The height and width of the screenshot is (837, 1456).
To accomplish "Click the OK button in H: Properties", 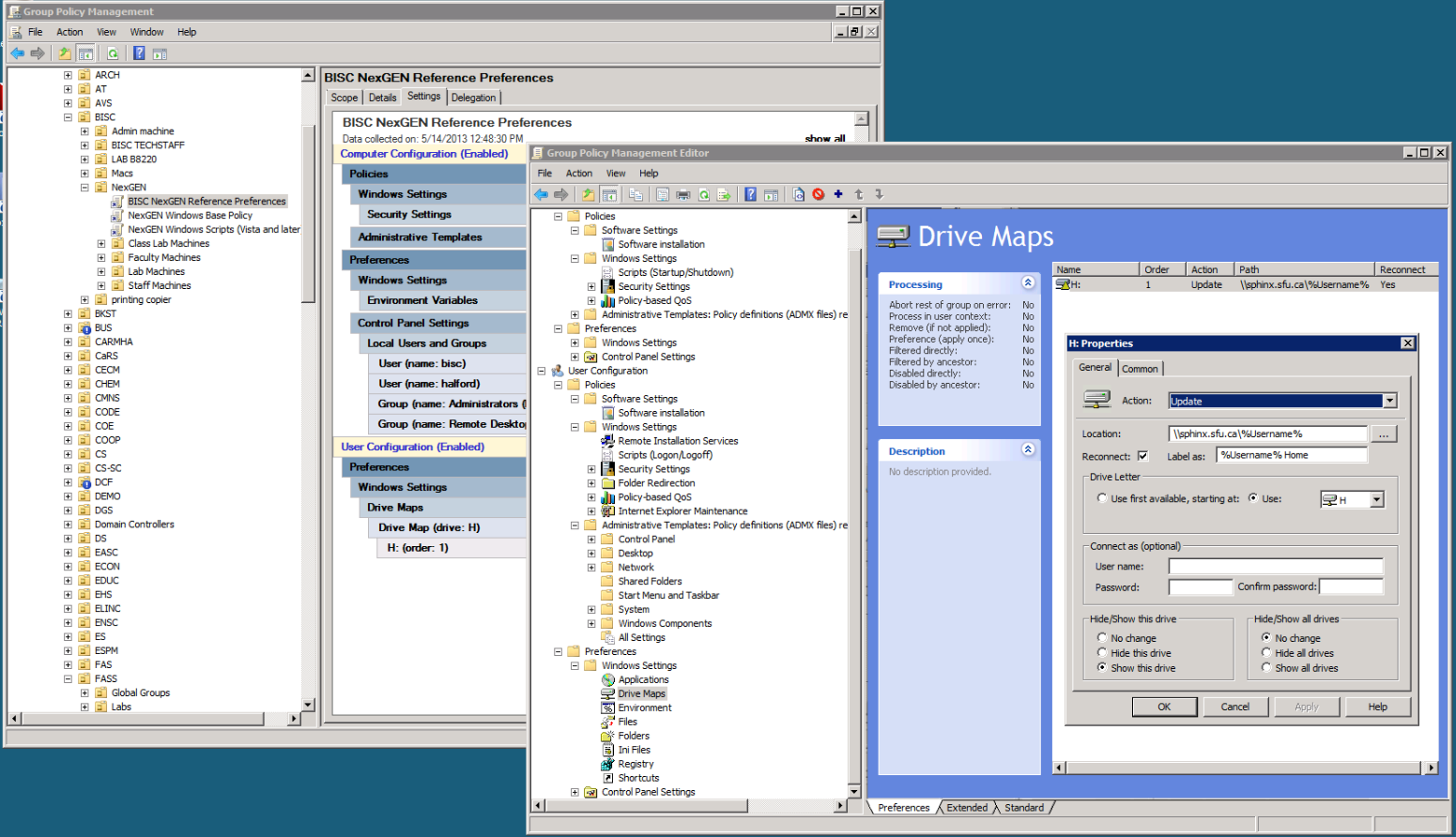I will tap(1163, 707).
